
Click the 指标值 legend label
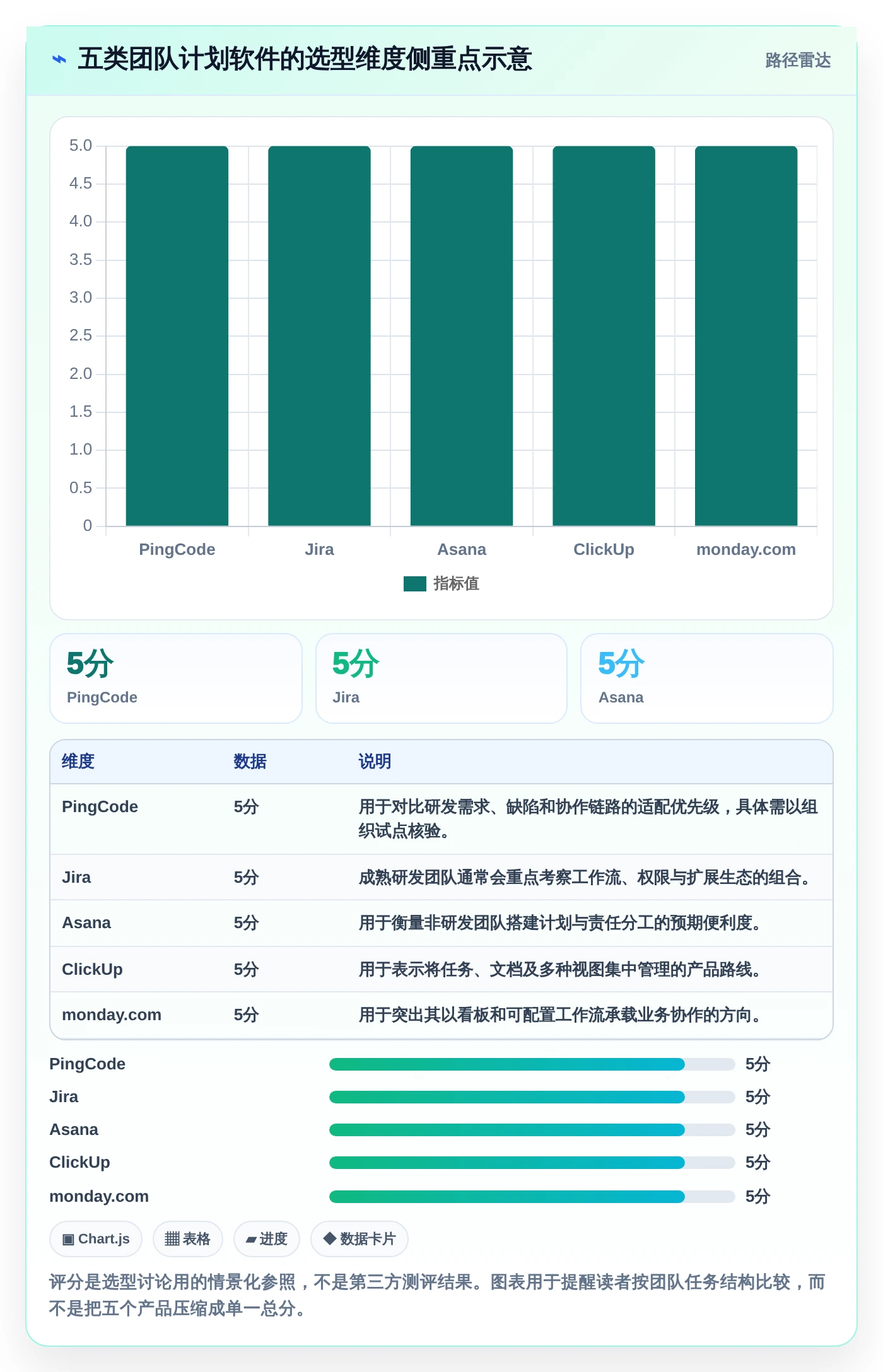point(457,584)
